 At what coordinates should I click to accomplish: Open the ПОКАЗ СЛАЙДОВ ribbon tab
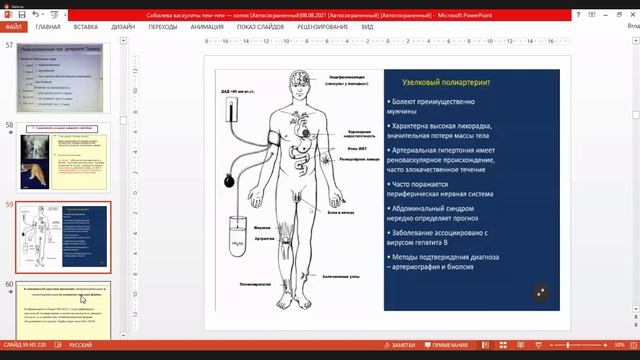pos(260,27)
